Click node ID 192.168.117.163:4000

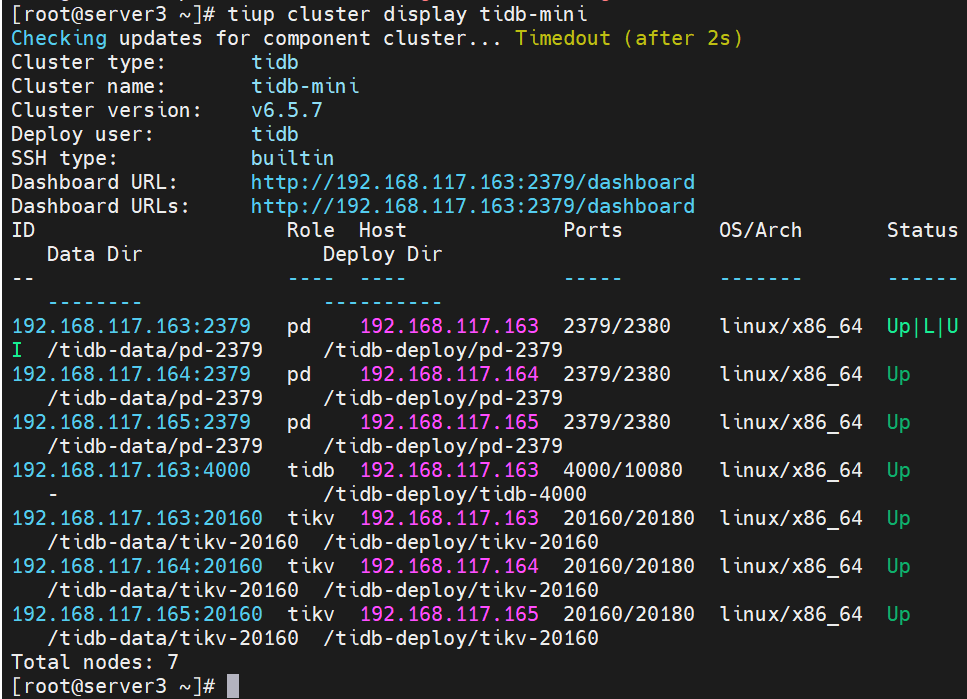[x=131, y=471]
